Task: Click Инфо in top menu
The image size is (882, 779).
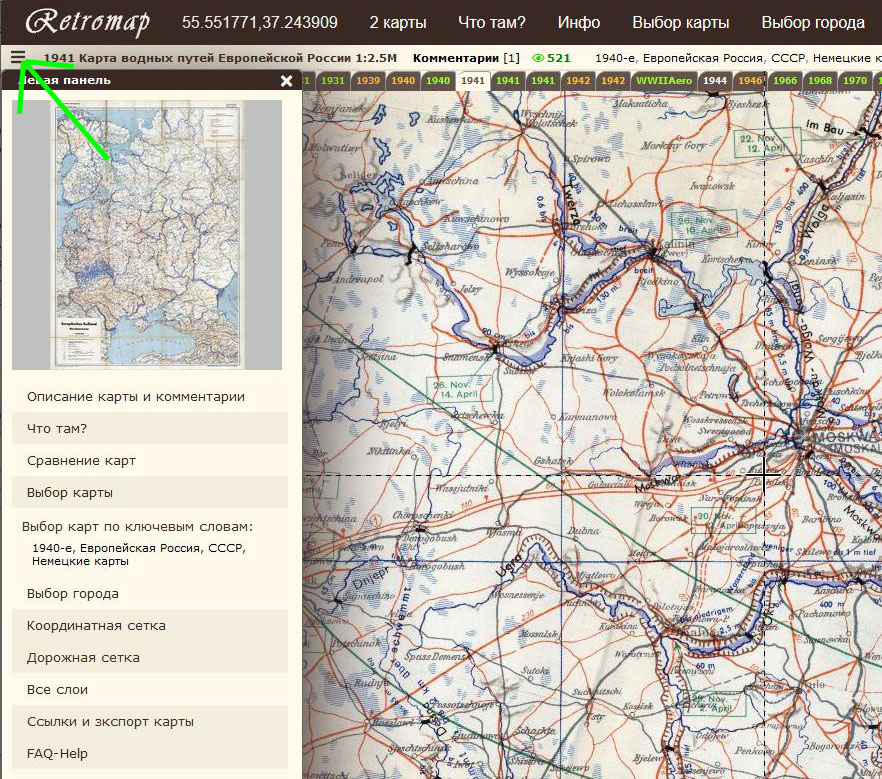Action: [579, 22]
